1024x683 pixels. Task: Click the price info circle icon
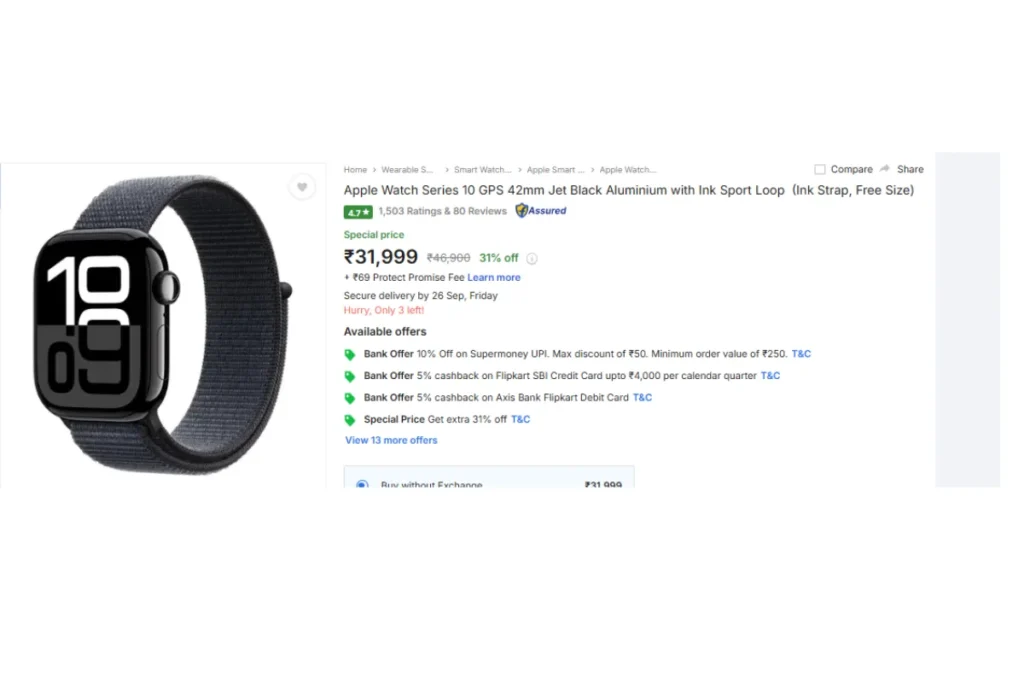532,259
